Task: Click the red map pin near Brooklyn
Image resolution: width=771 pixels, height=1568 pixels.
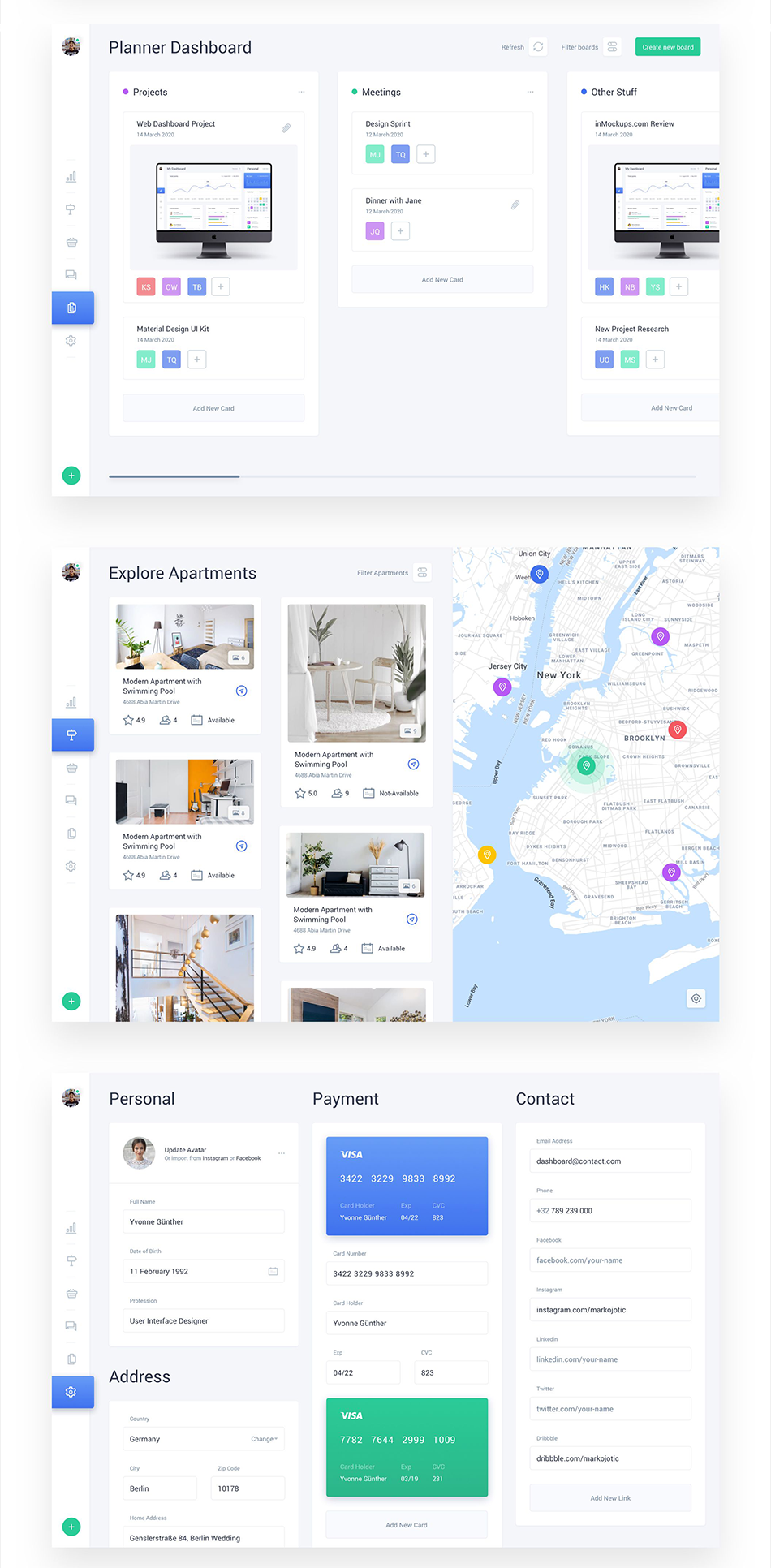Action: point(677,729)
